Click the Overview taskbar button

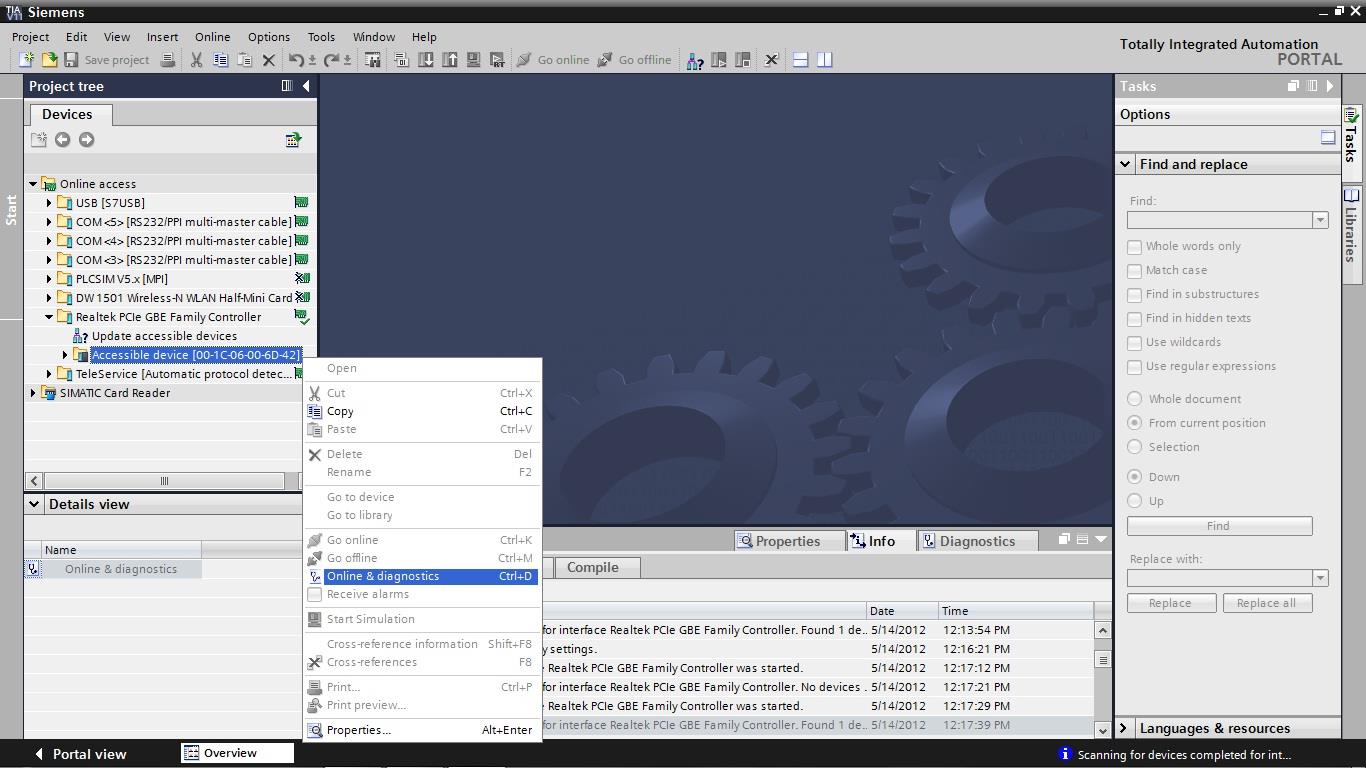point(237,753)
